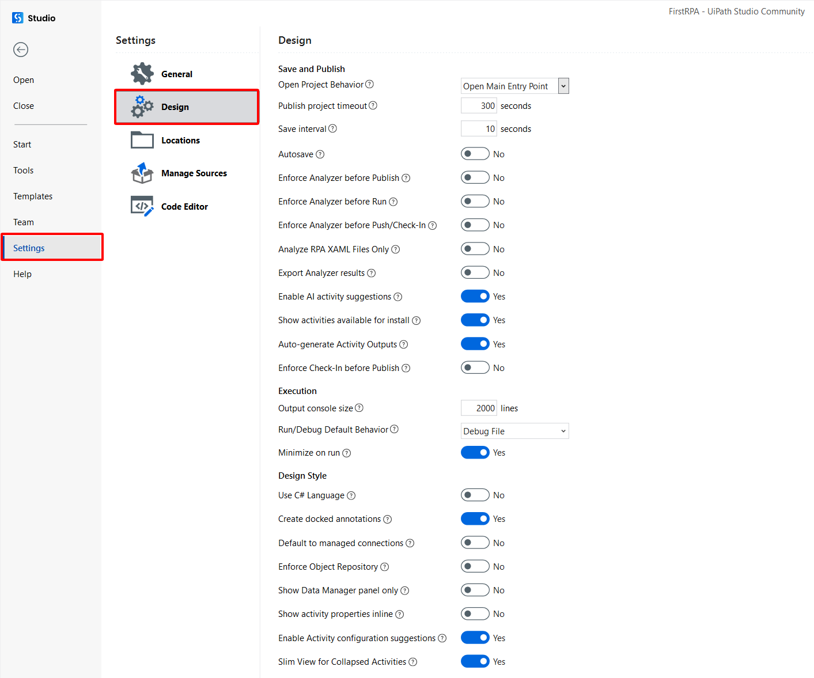Select Open in the Studio sidebar
Image resolution: width=814 pixels, height=678 pixels.
[24, 80]
